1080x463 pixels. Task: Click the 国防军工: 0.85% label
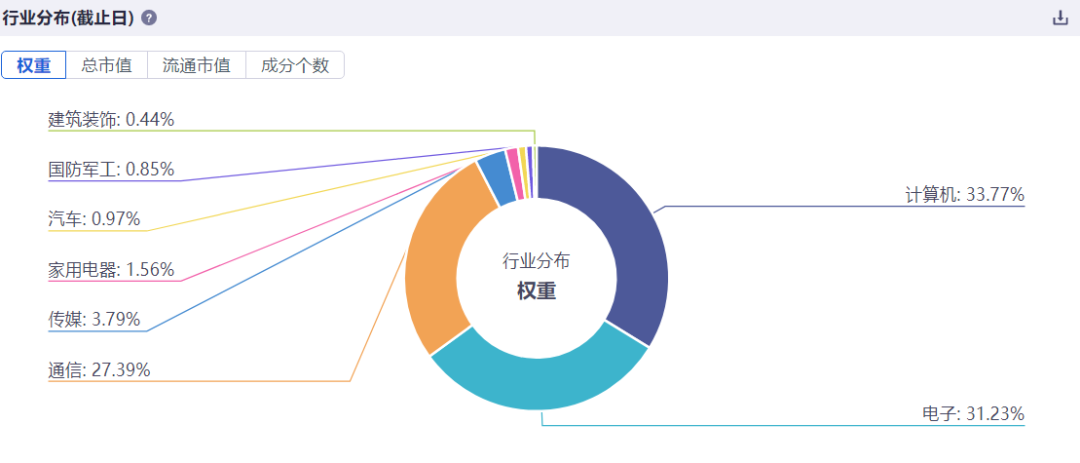[111, 169]
